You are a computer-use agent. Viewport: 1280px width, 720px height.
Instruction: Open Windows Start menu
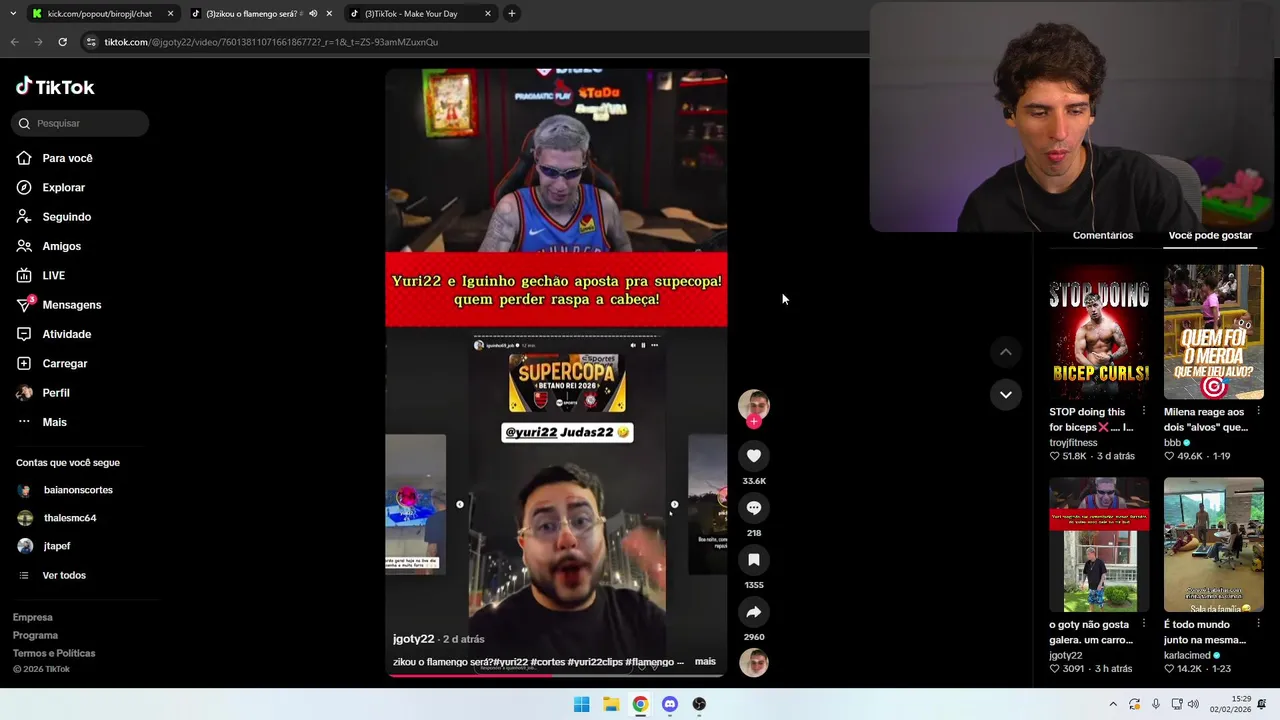point(581,704)
